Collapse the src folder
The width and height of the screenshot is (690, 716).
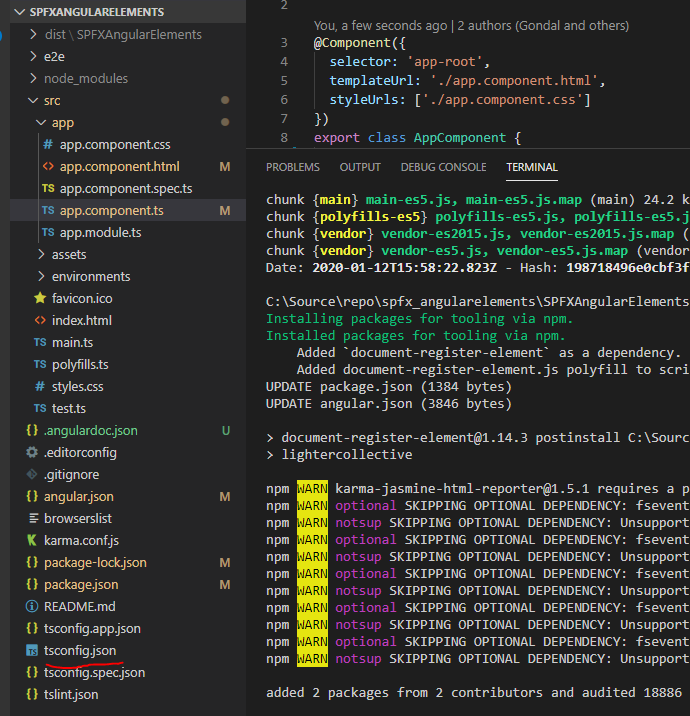pos(33,100)
